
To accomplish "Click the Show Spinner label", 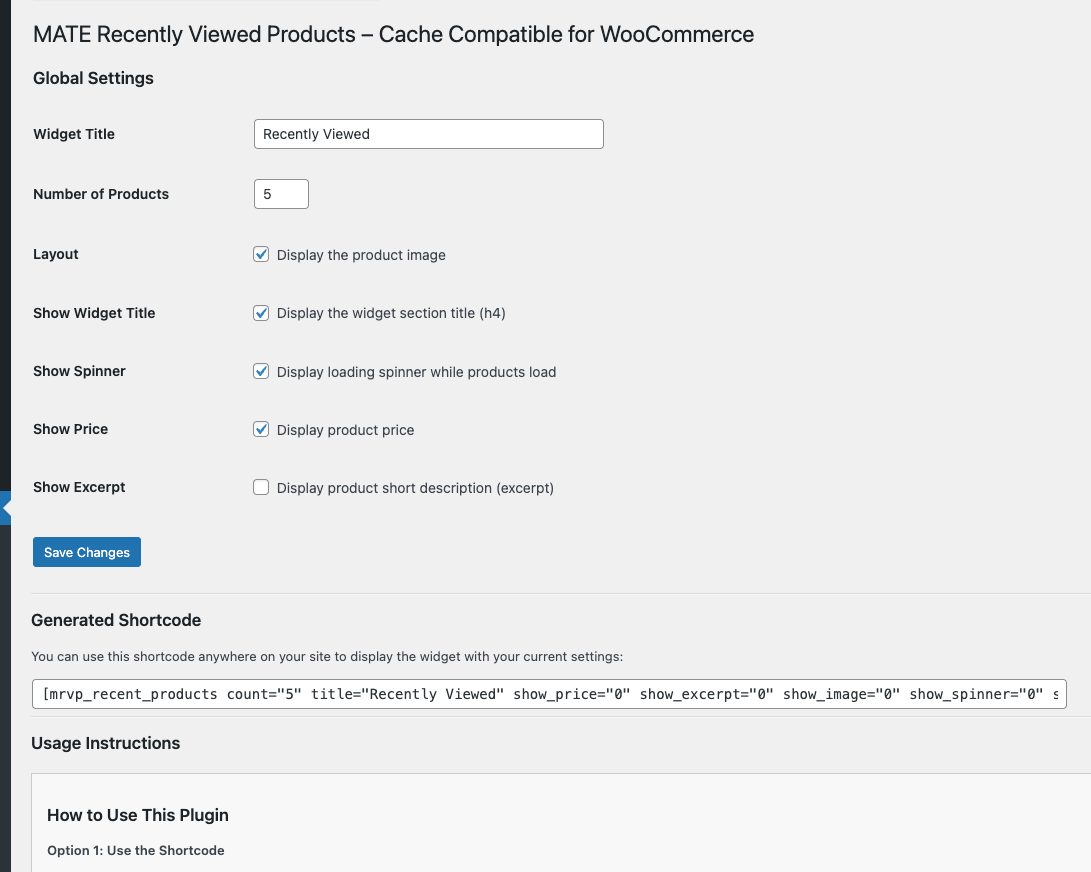I will (79, 371).
